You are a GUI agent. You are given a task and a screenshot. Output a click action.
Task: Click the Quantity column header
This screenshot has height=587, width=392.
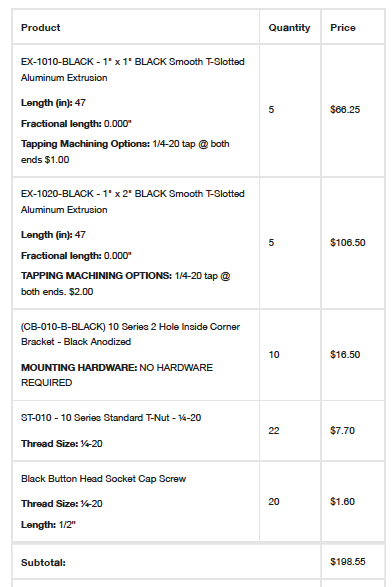pyautogui.click(x=289, y=28)
